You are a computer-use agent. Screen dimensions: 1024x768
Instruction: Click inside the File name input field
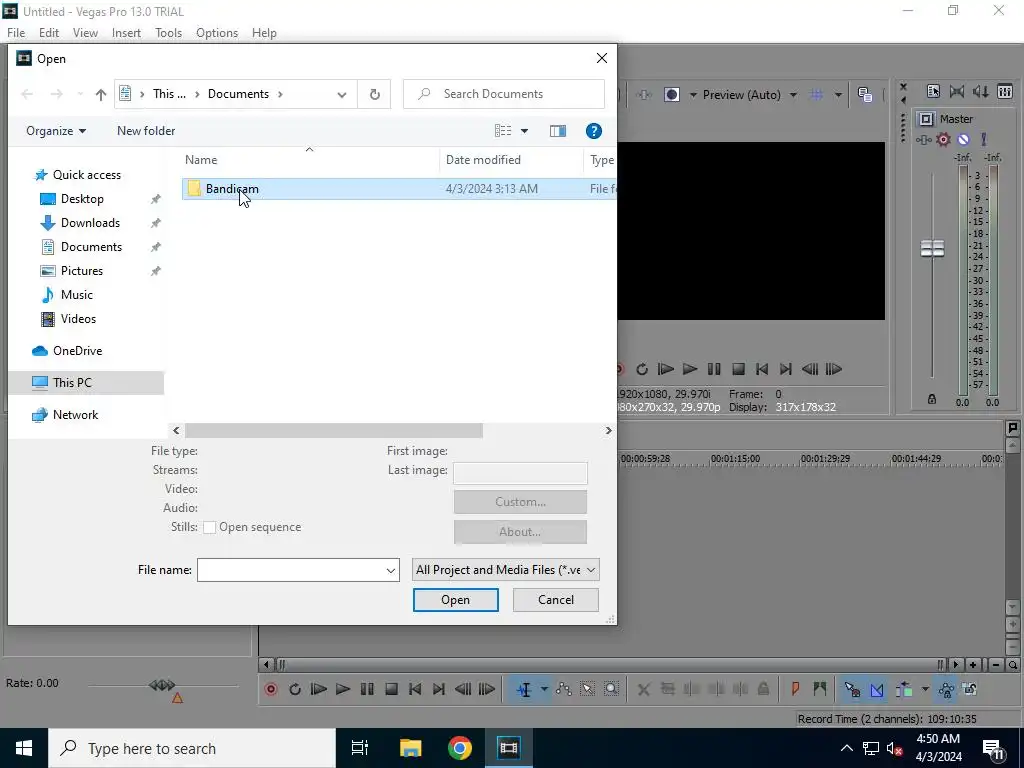pyautogui.click(x=291, y=570)
